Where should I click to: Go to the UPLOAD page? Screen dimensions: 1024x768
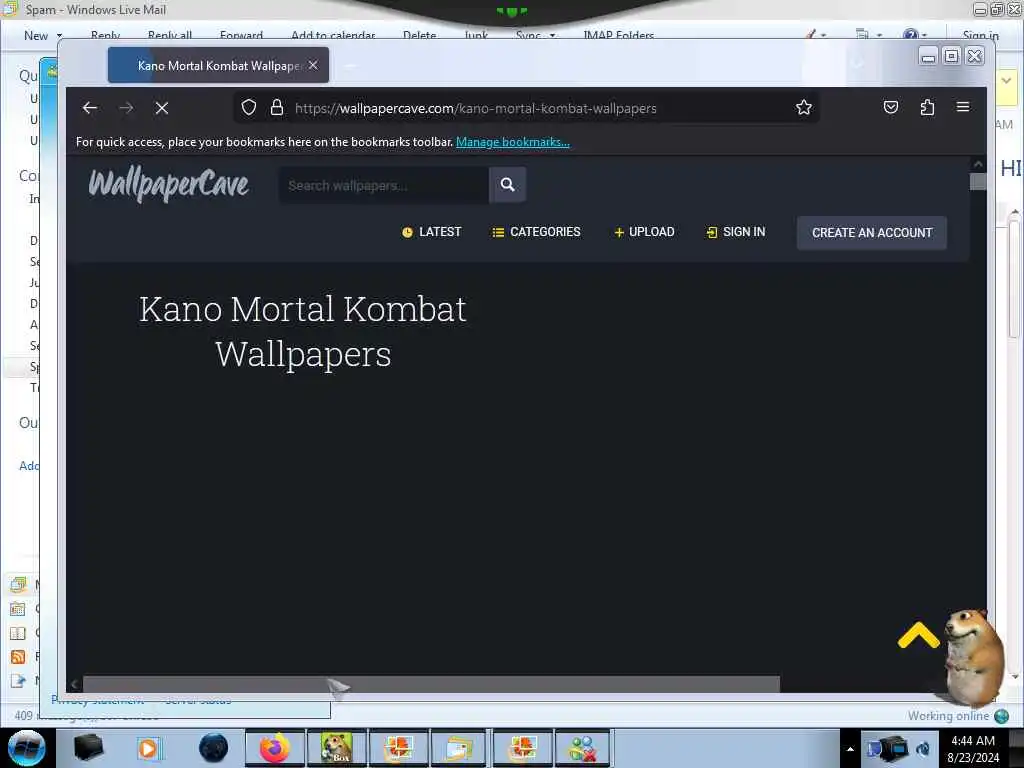point(644,232)
